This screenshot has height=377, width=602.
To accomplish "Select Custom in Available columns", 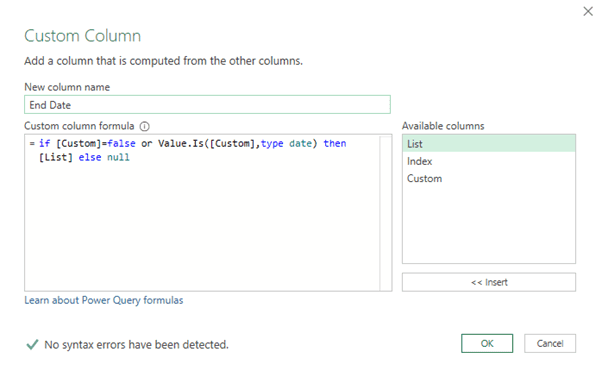I will [489, 179].
